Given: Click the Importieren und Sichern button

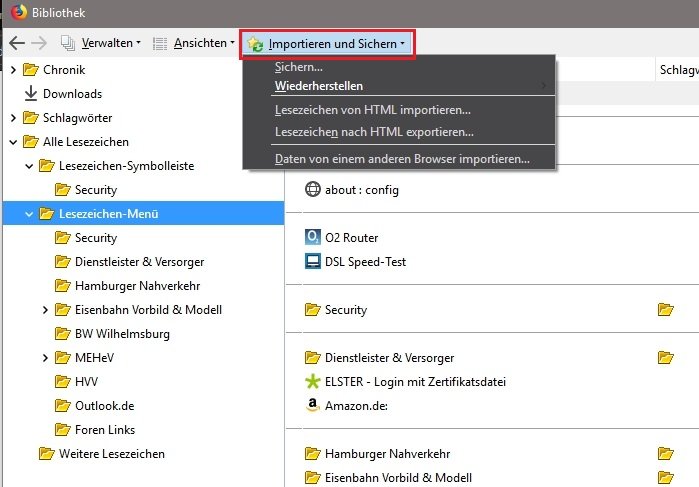Looking at the screenshot, I should point(326,44).
